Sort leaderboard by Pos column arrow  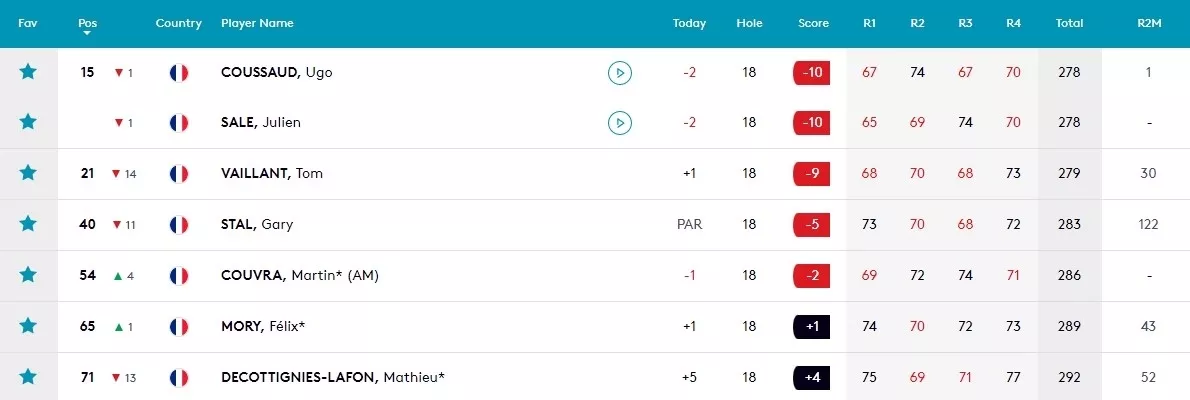tap(87, 33)
